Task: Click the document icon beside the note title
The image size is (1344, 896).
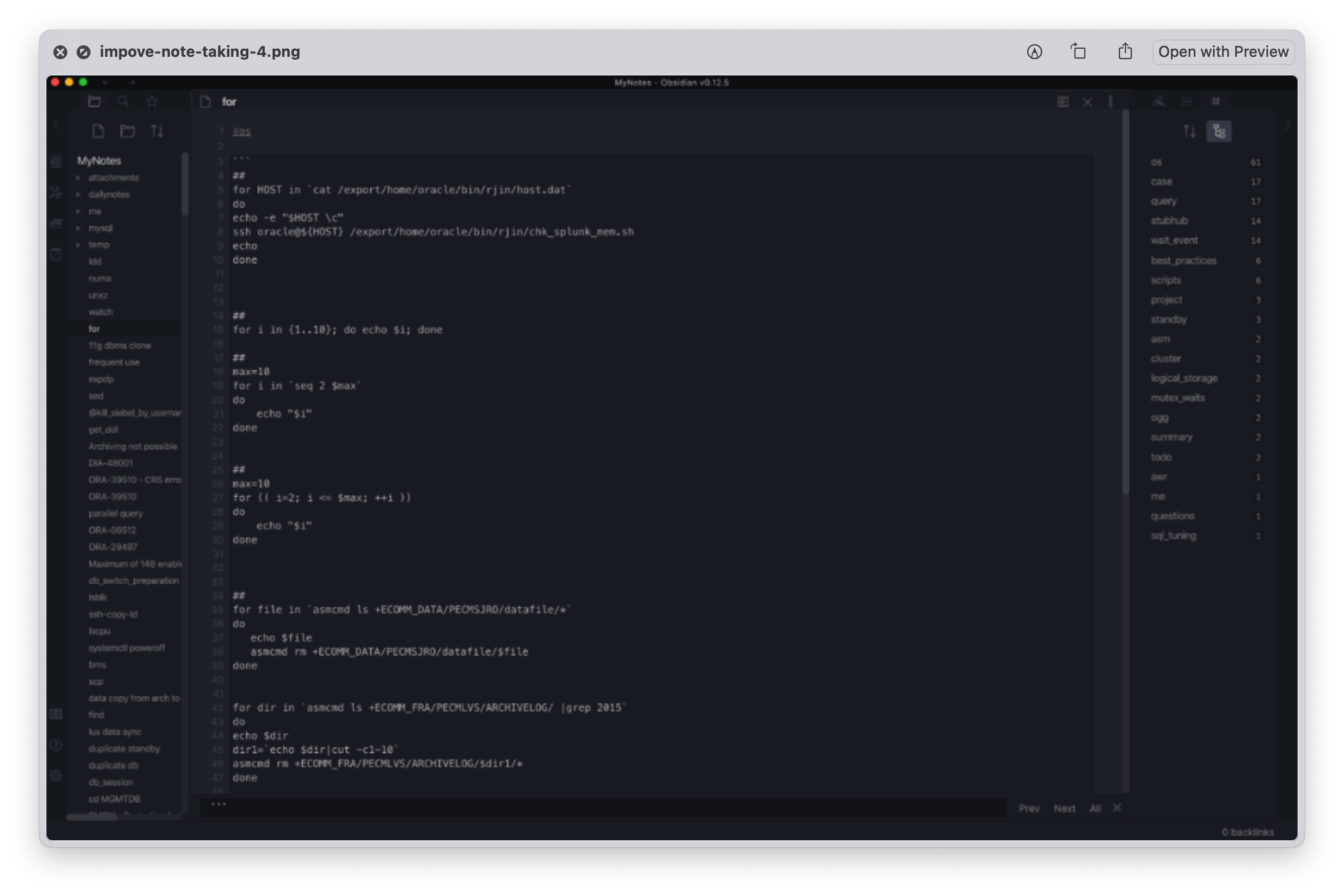Action: [205, 102]
